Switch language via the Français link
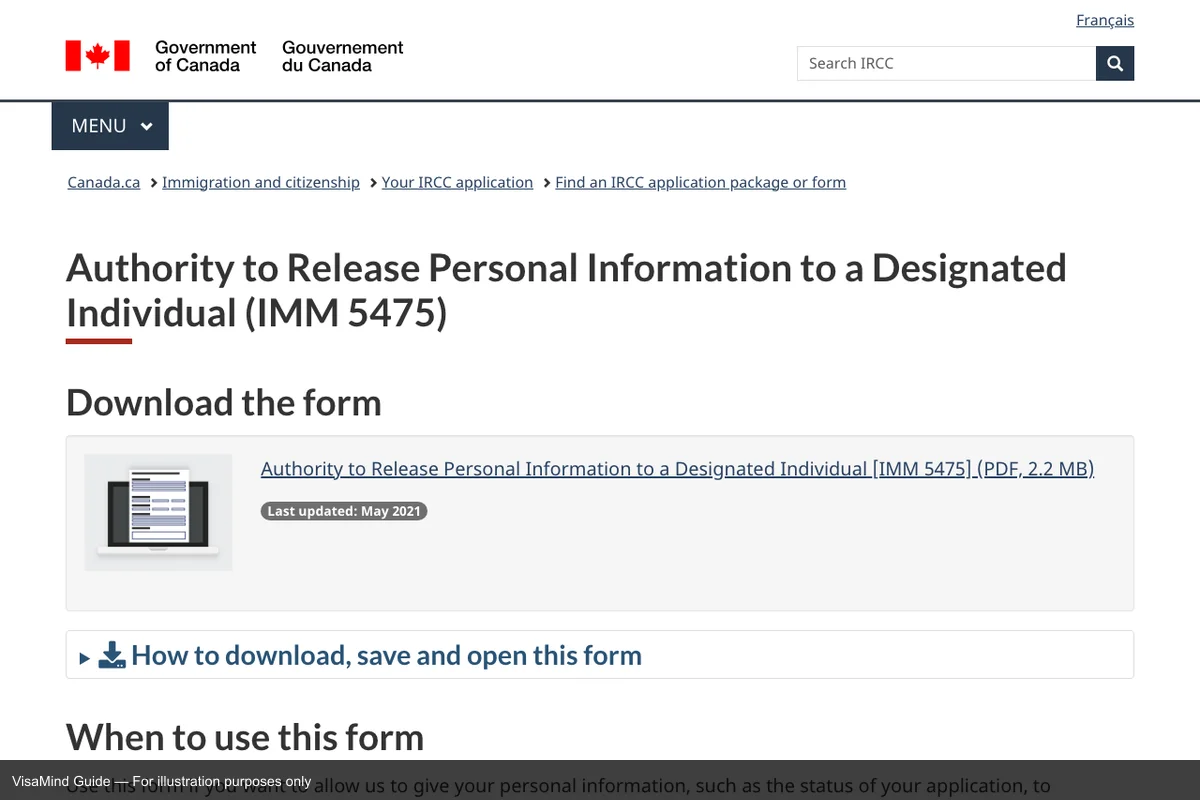This screenshot has width=1200, height=800. [1104, 20]
